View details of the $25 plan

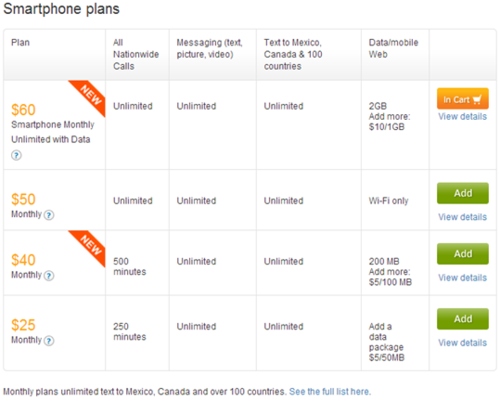coord(462,343)
